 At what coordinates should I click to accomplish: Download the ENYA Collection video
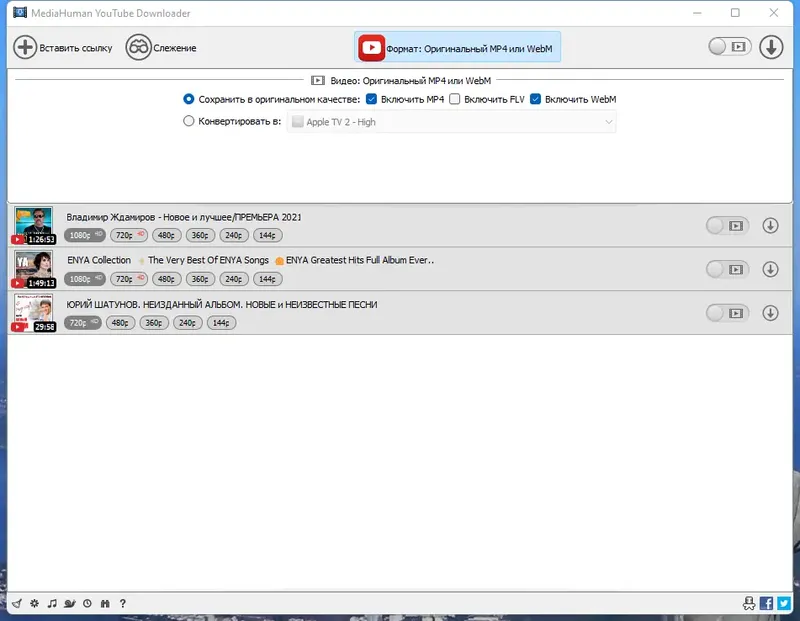770,269
